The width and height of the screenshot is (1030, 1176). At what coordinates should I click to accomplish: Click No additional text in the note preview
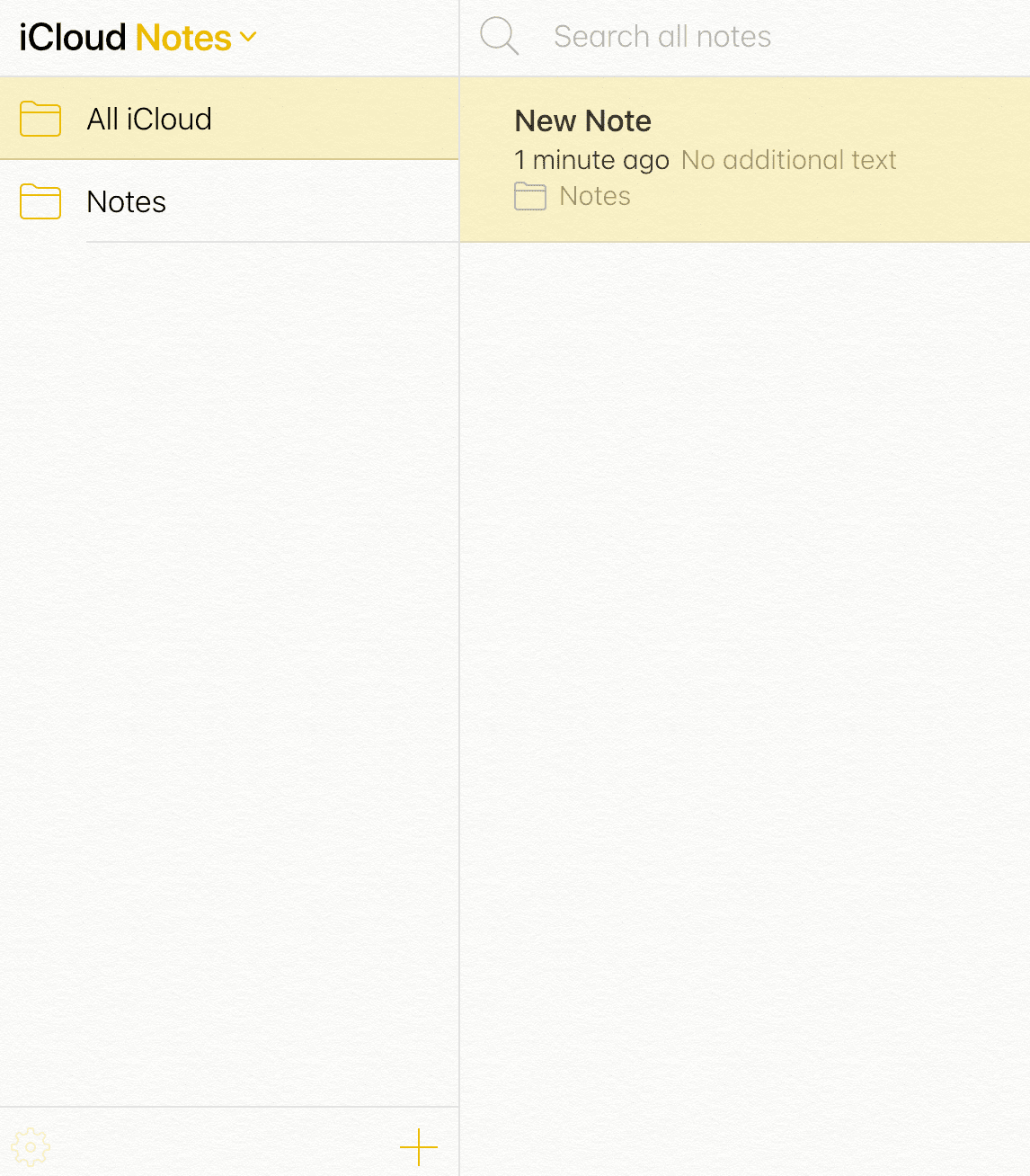click(789, 160)
